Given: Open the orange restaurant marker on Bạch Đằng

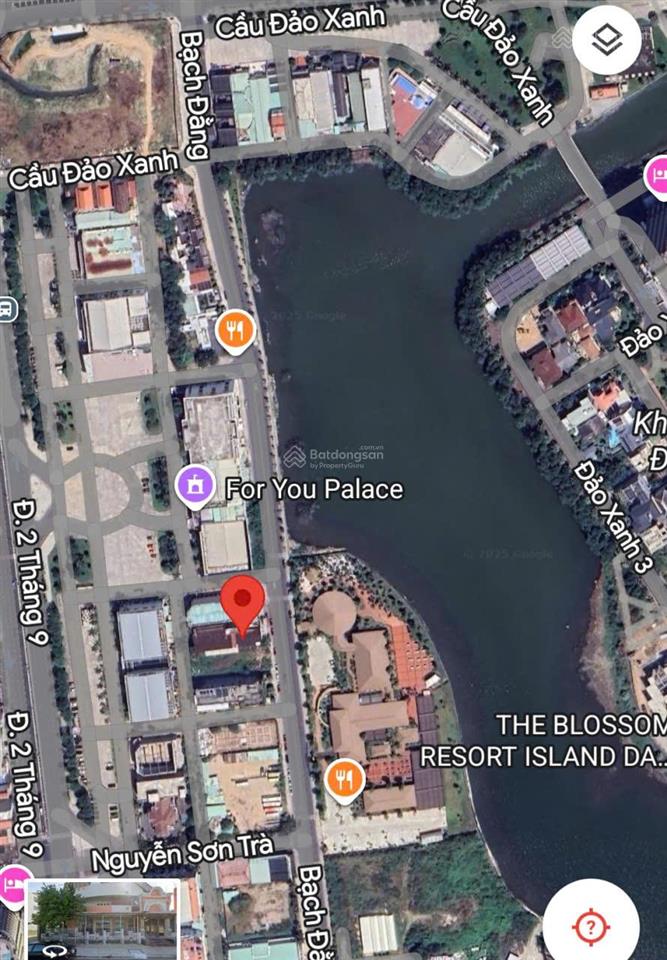Looking at the screenshot, I should tap(235, 332).
